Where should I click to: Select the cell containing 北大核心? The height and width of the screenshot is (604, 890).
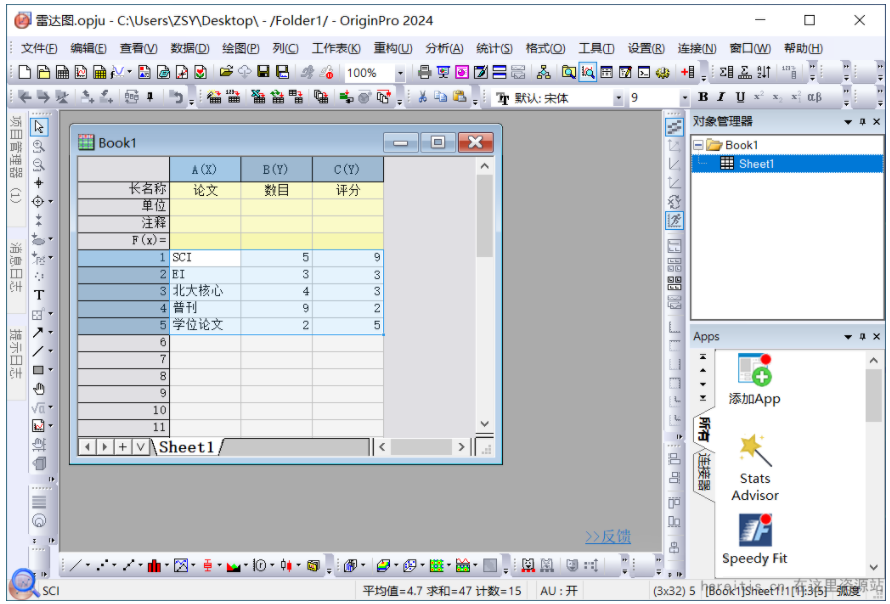click(x=205, y=291)
